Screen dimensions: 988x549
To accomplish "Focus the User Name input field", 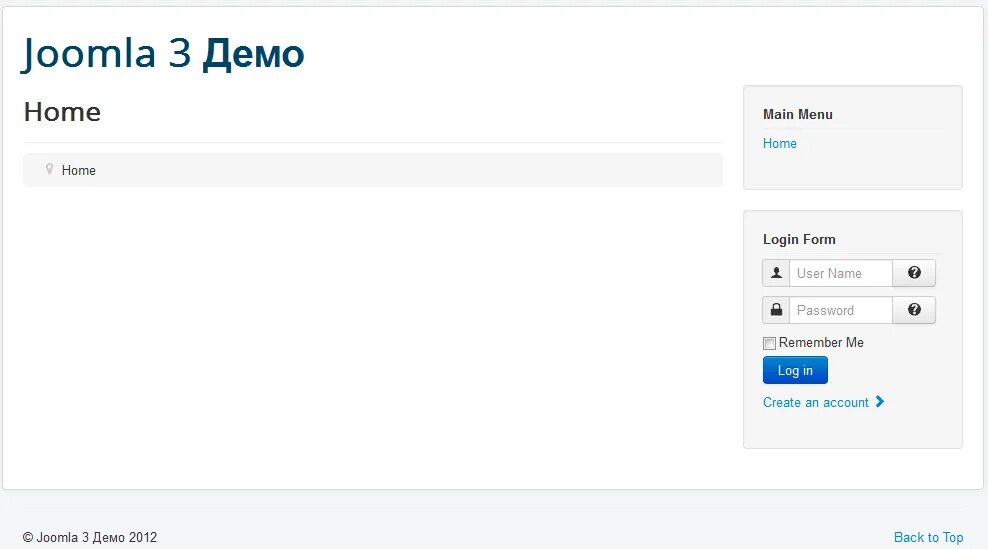I will tap(840, 273).
